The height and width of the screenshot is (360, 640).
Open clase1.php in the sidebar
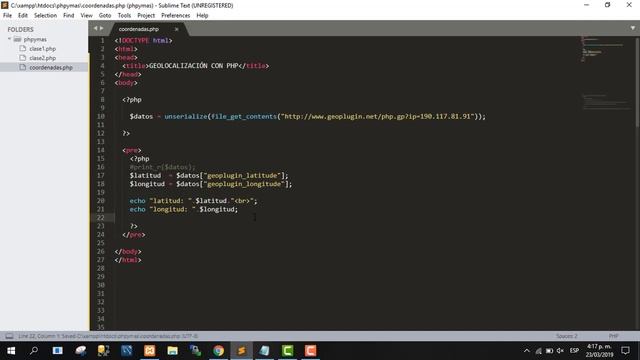(x=42, y=49)
